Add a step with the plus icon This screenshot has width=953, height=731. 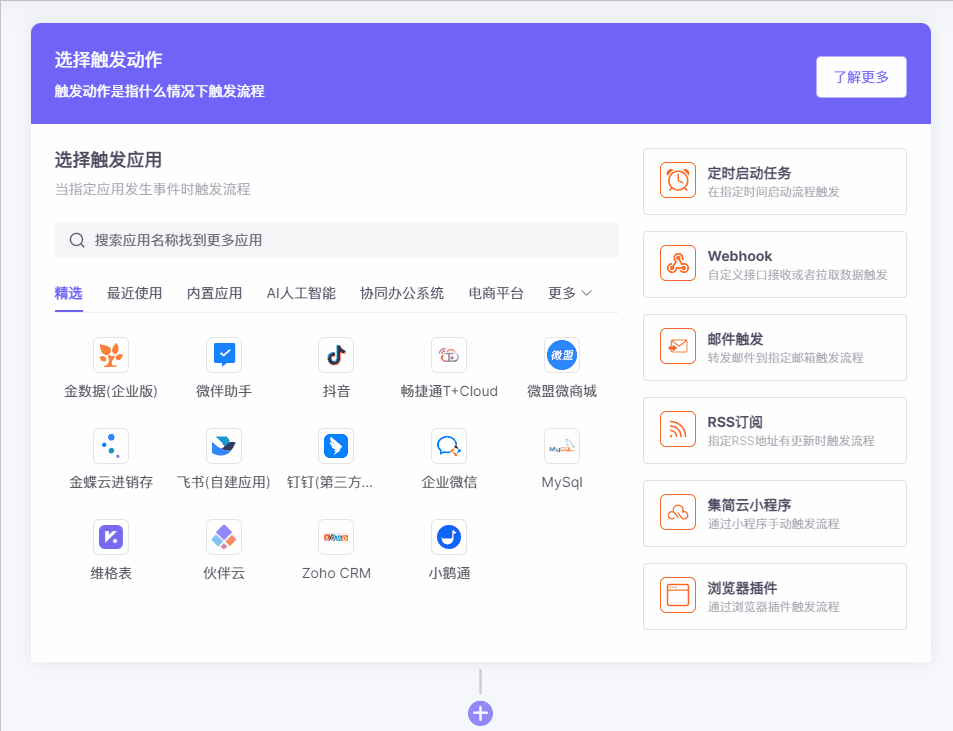coord(480,713)
